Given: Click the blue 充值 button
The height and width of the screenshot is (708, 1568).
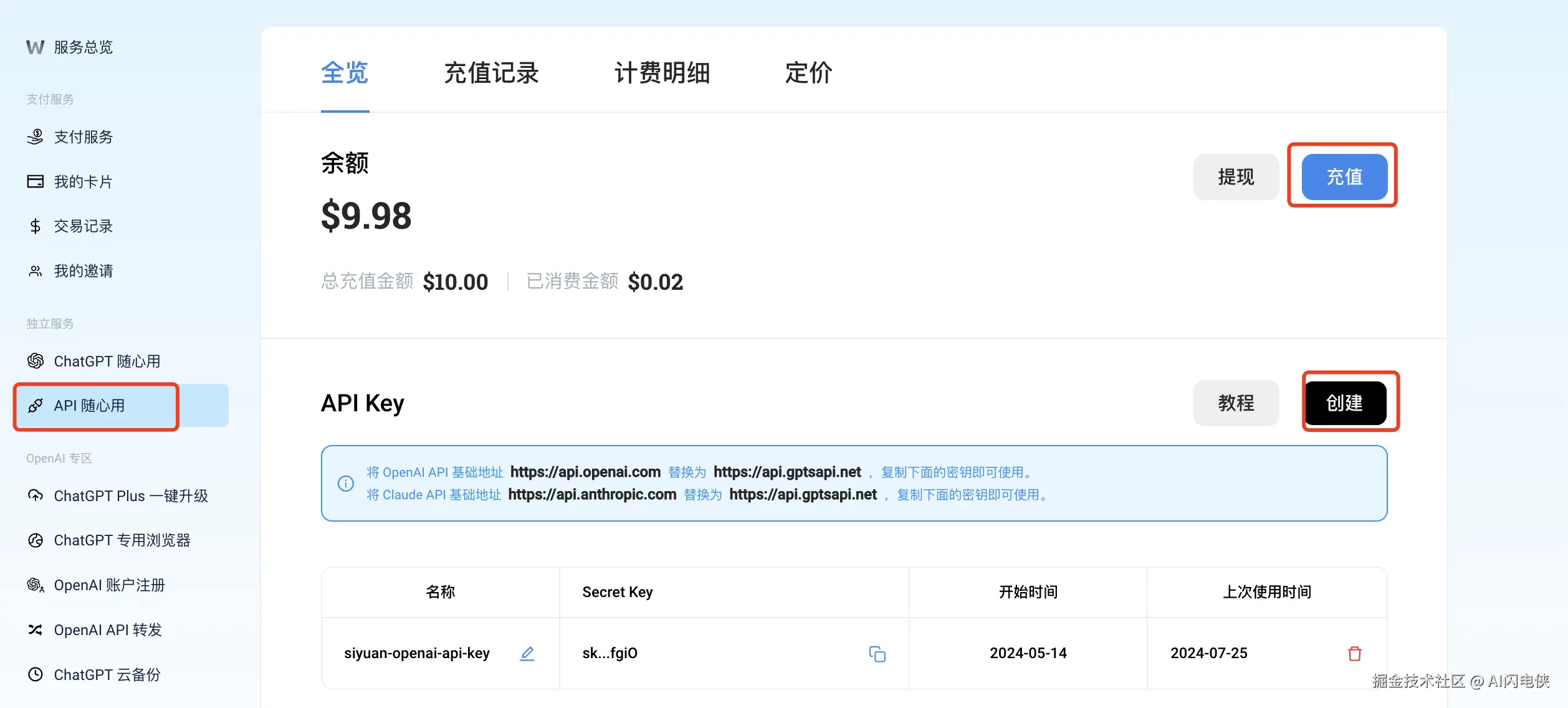Looking at the screenshot, I should pos(1344,177).
